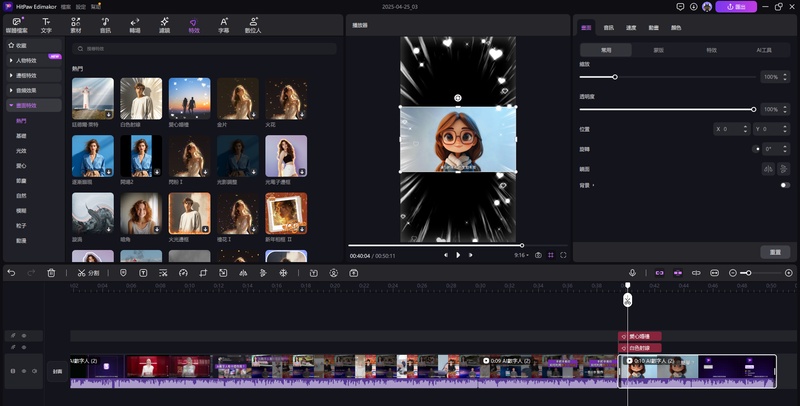Click the 縮放 scale slider handle
Image resolution: width=800 pixels, height=406 pixels.
click(615, 77)
